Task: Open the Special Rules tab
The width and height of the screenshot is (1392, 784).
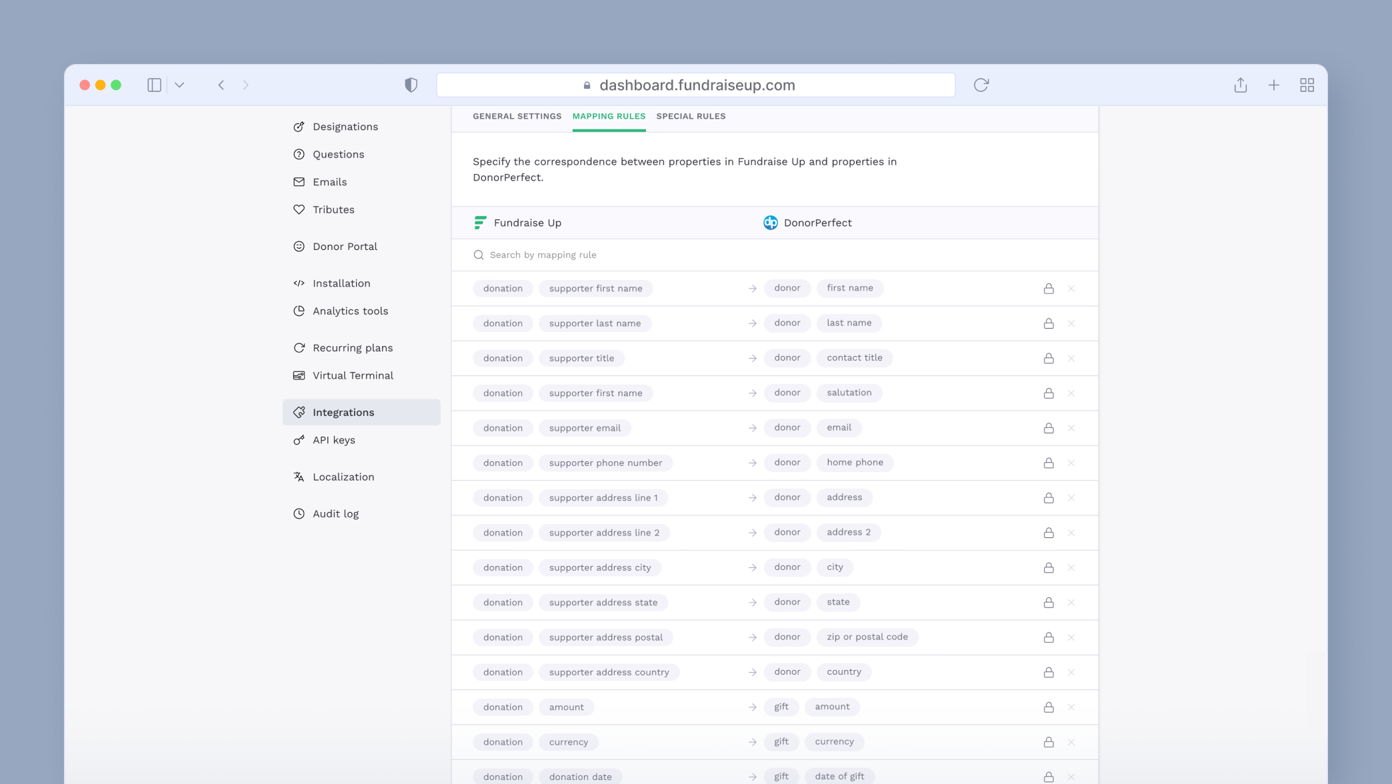Action: pyautogui.click(x=691, y=116)
